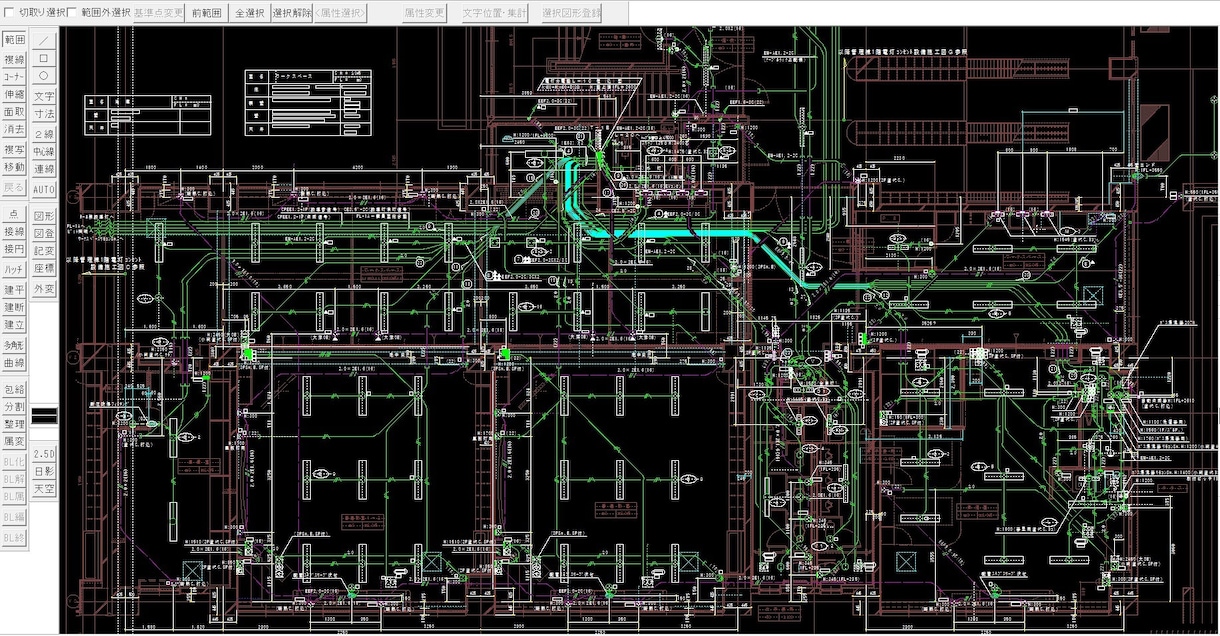
Task: Click the 選択解除 button
Action: pyautogui.click(x=292, y=13)
